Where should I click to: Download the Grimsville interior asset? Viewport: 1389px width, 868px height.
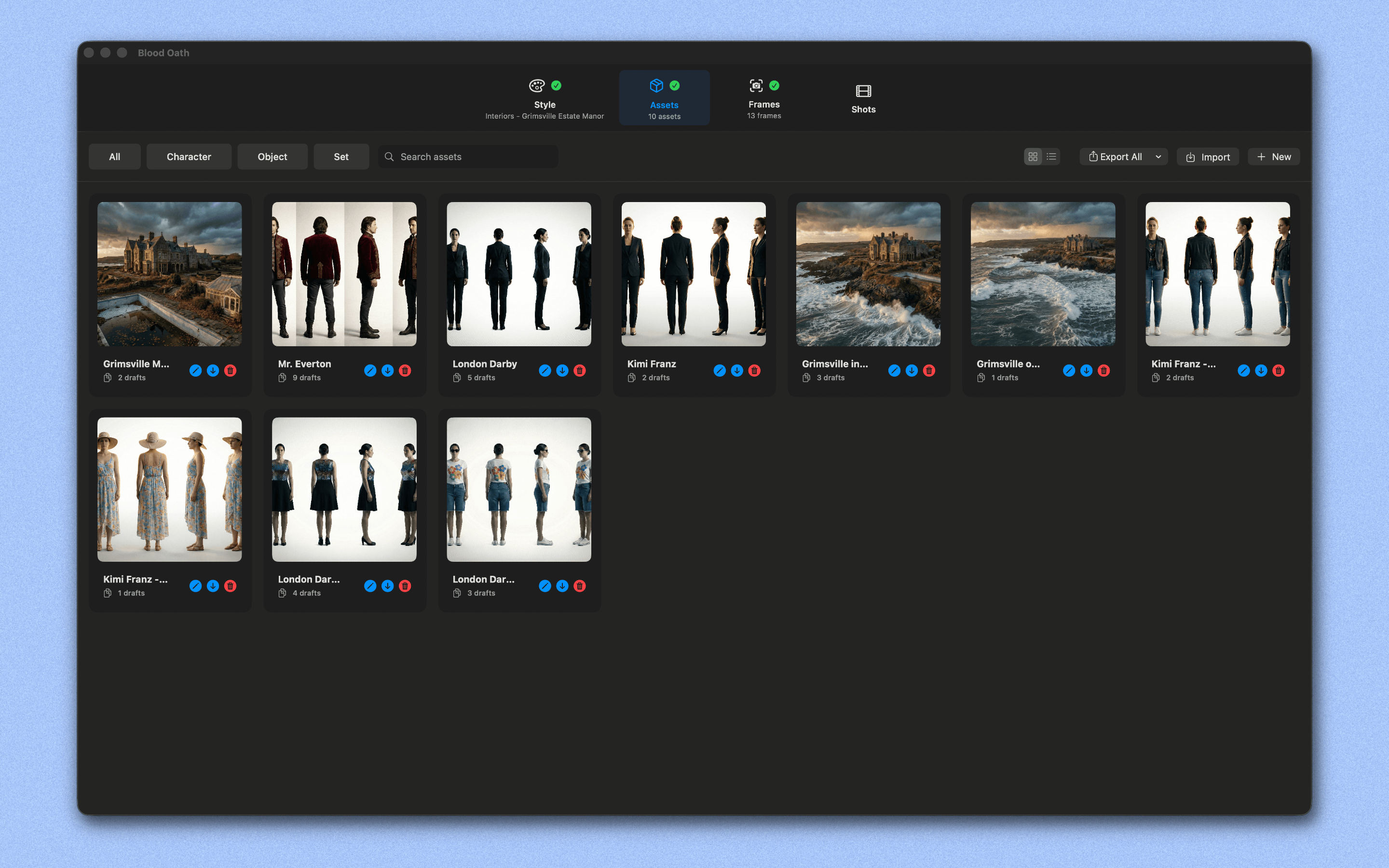click(912, 370)
